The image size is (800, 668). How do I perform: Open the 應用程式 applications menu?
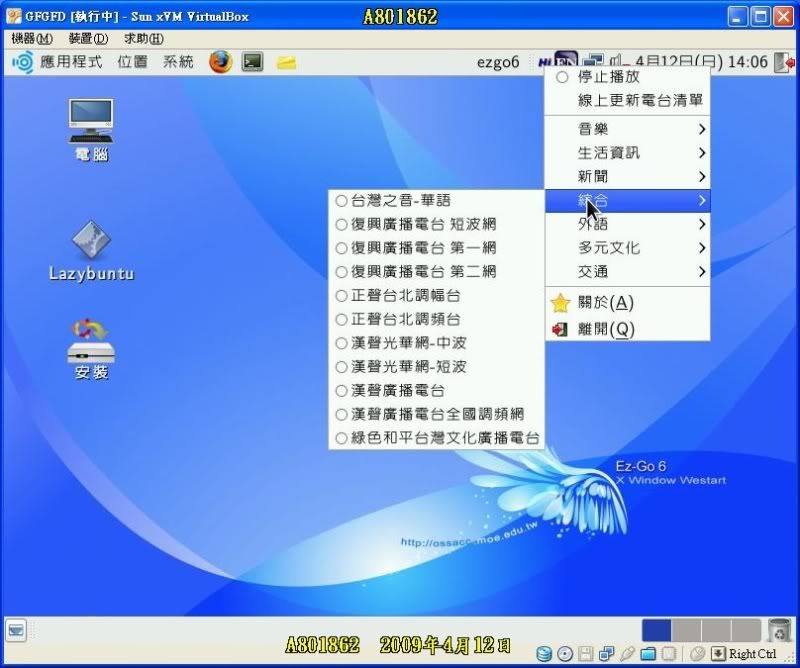tap(71, 62)
